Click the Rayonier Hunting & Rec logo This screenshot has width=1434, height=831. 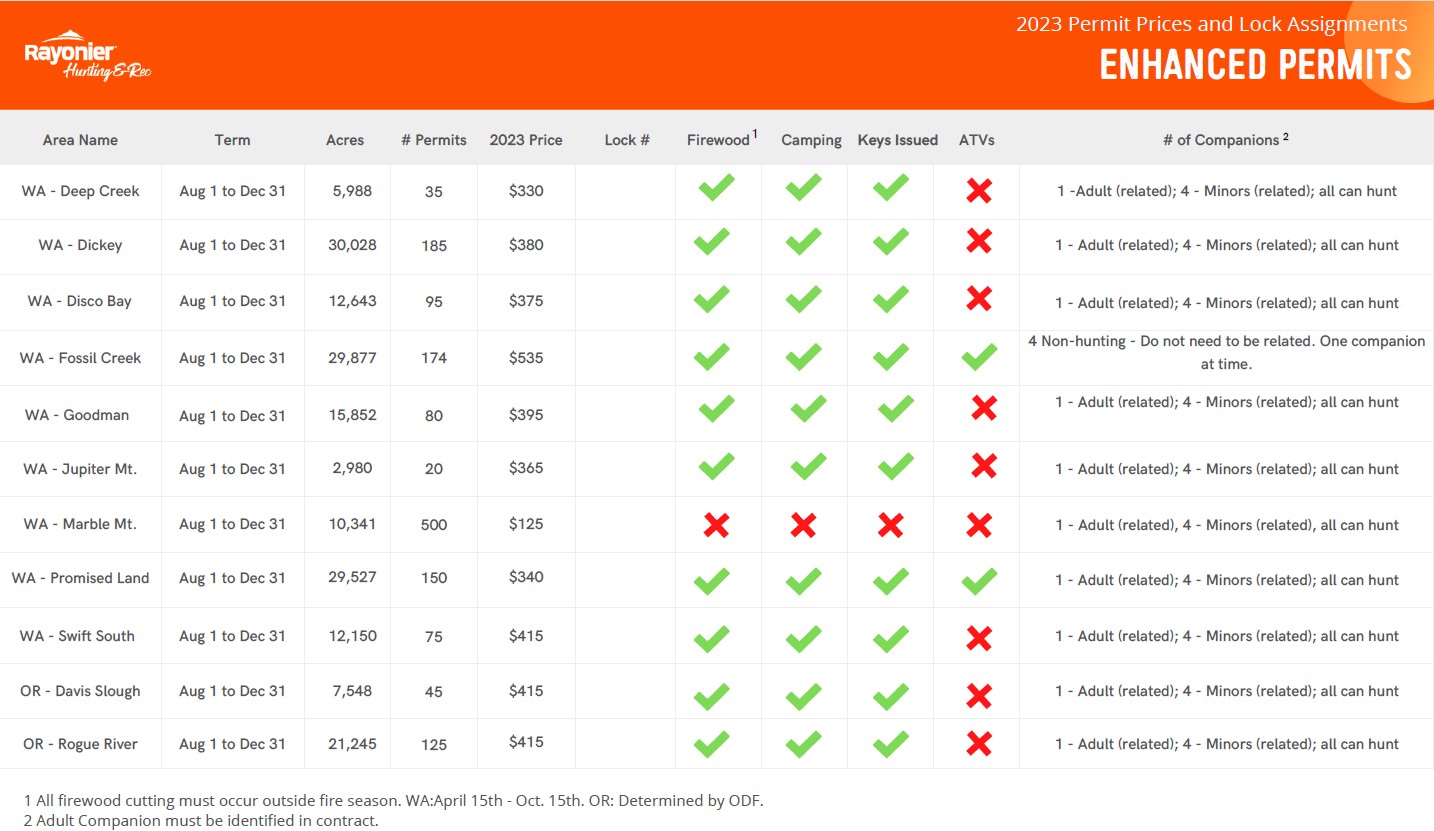(87, 56)
